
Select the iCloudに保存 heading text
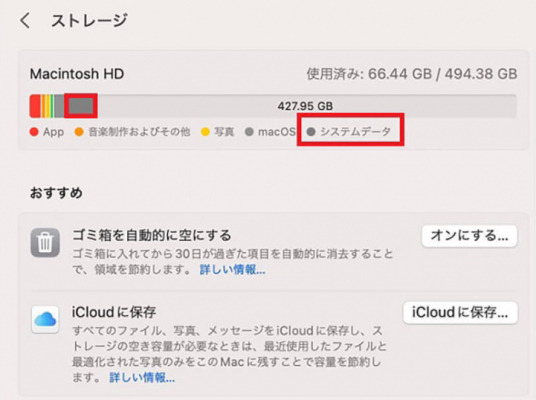tap(114, 312)
